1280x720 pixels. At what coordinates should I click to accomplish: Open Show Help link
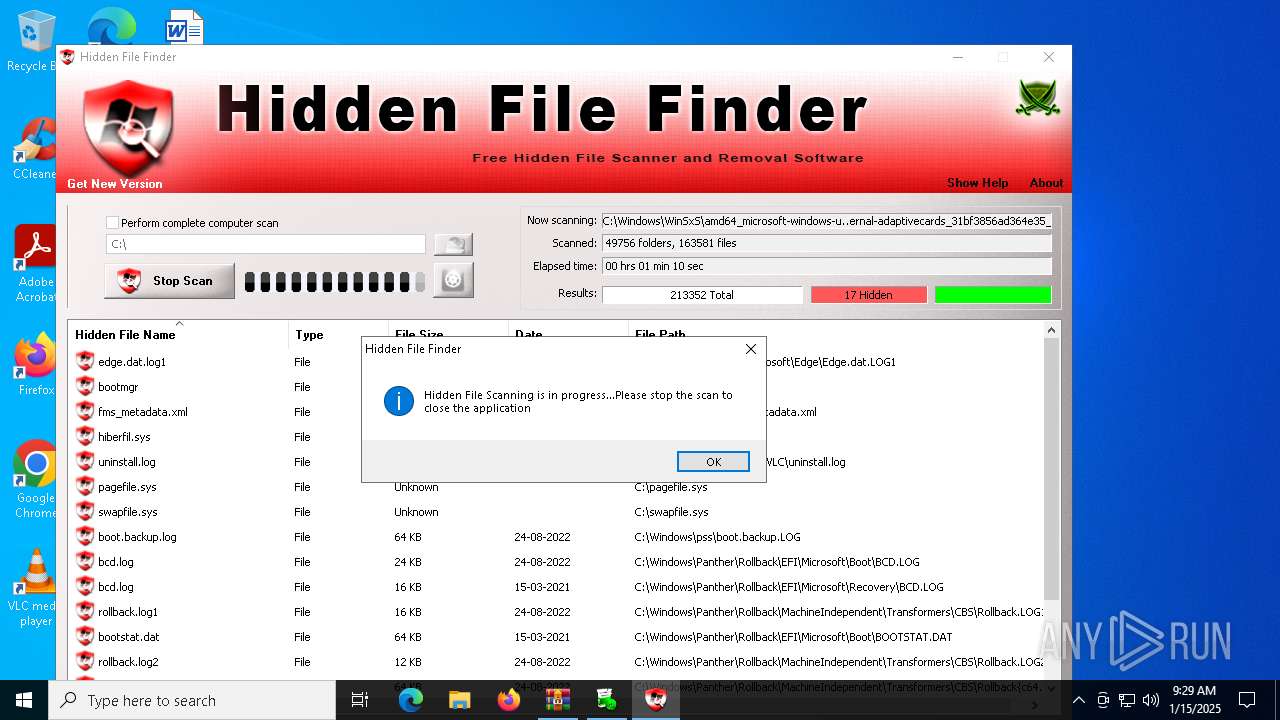click(x=977, y=183)
